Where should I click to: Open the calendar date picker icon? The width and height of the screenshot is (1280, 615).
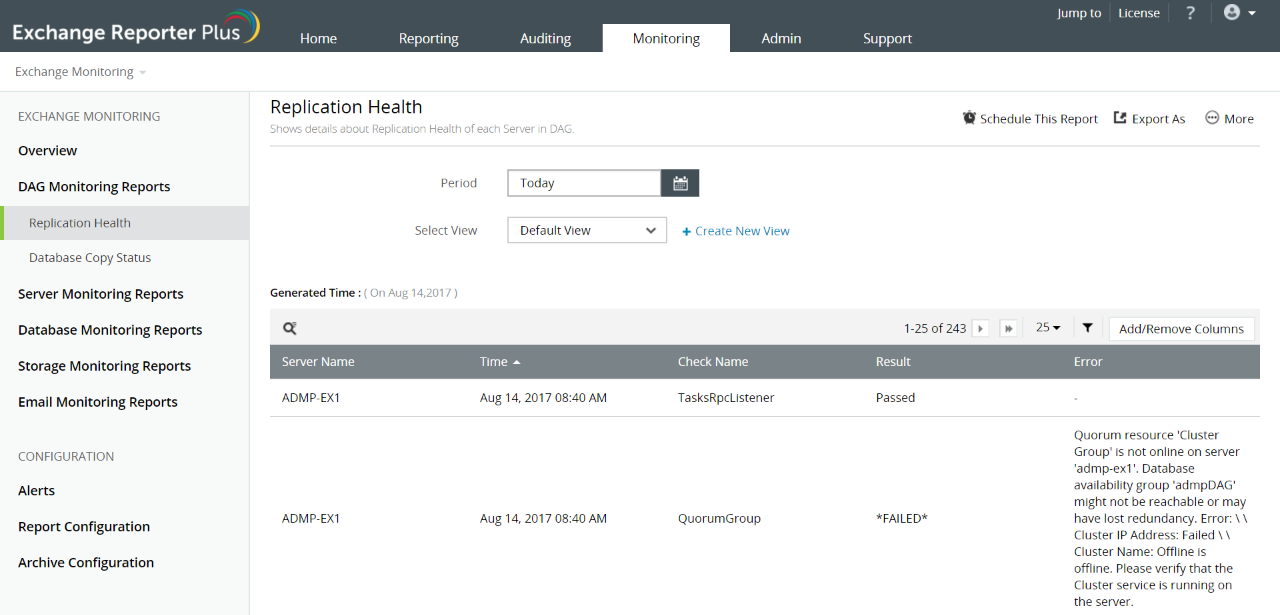680,183
